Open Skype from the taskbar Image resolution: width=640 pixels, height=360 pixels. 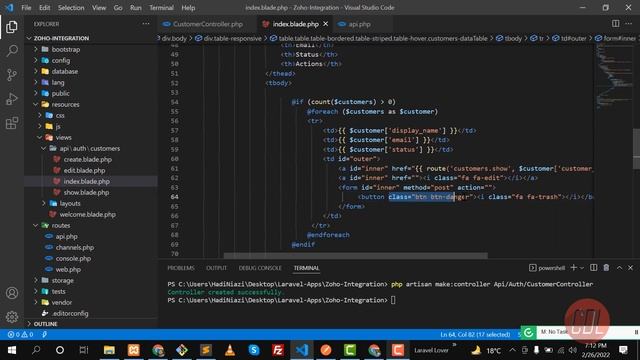(254, 350)
